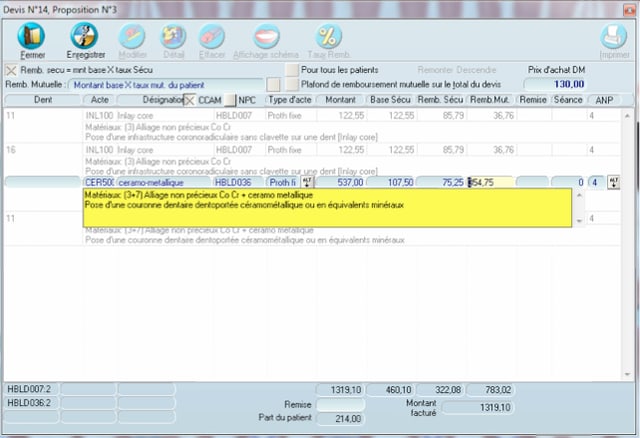Click the Séance column header
This screenshot has width=640, height=438.
coord(568,100)
